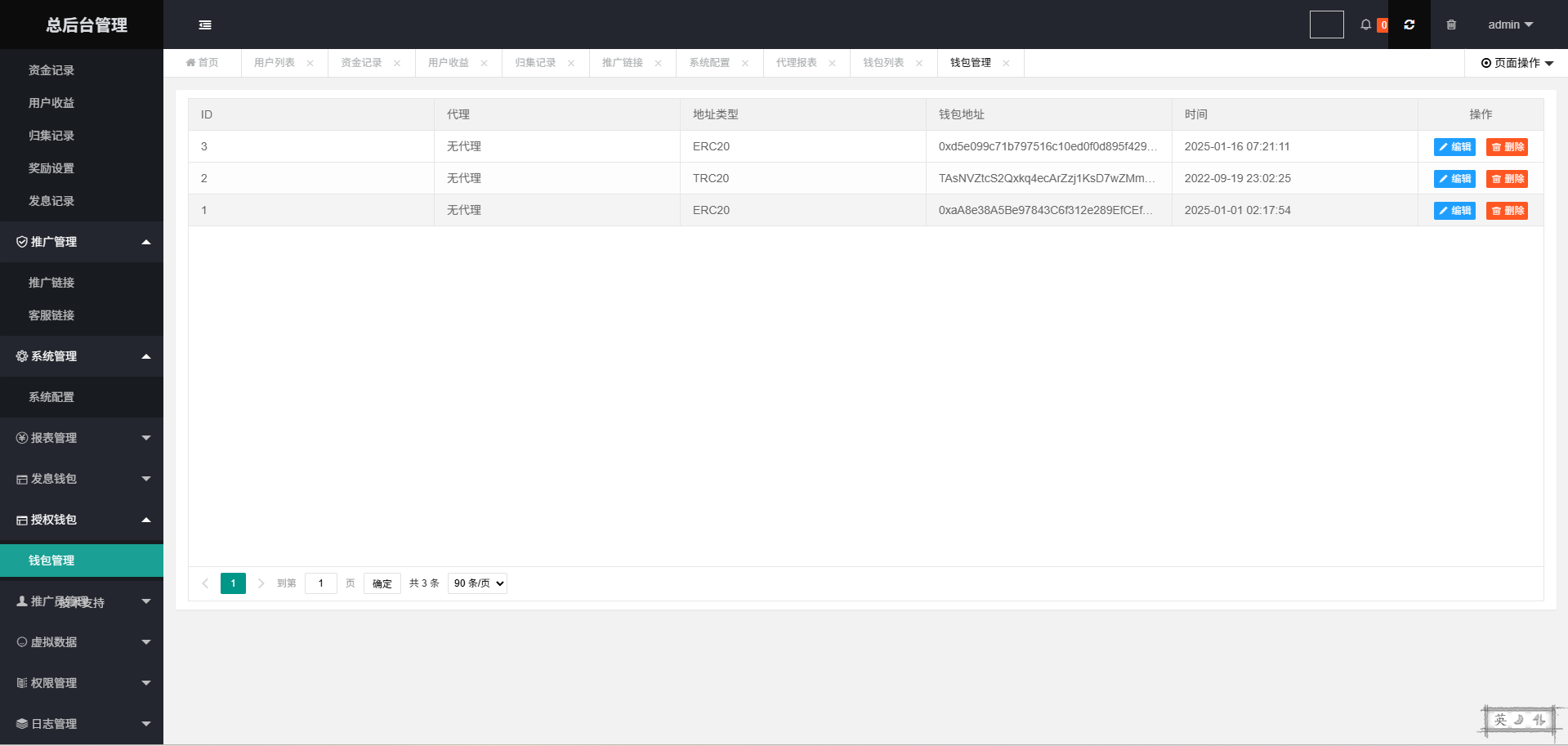Close the 归集记录 tab
This screenshot has width=1568, height=746.
point(571,63)
